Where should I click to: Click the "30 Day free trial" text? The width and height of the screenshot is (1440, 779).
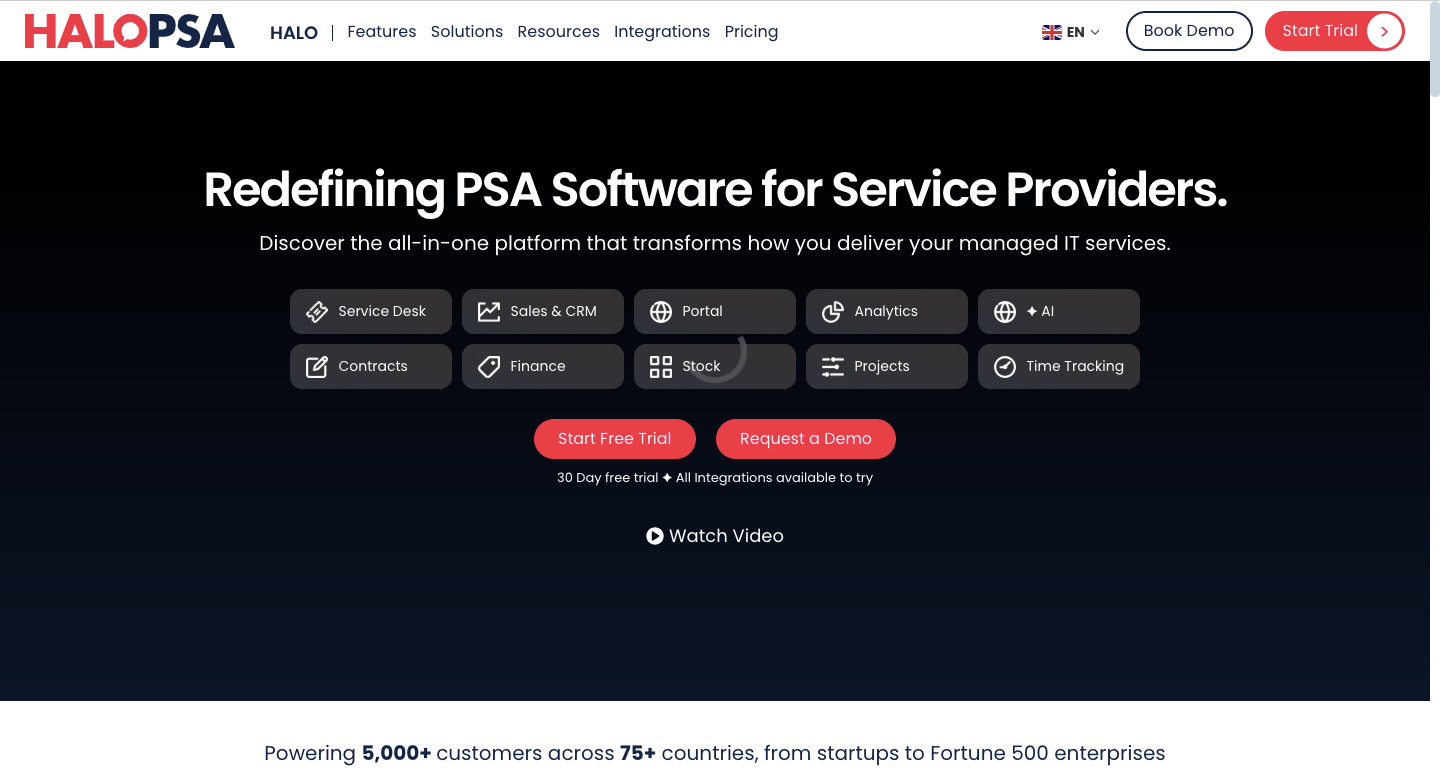point(607,478)
